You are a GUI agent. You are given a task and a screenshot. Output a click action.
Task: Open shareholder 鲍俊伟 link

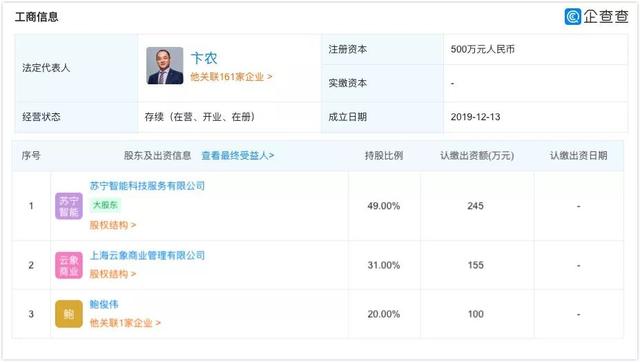point(104,304)
